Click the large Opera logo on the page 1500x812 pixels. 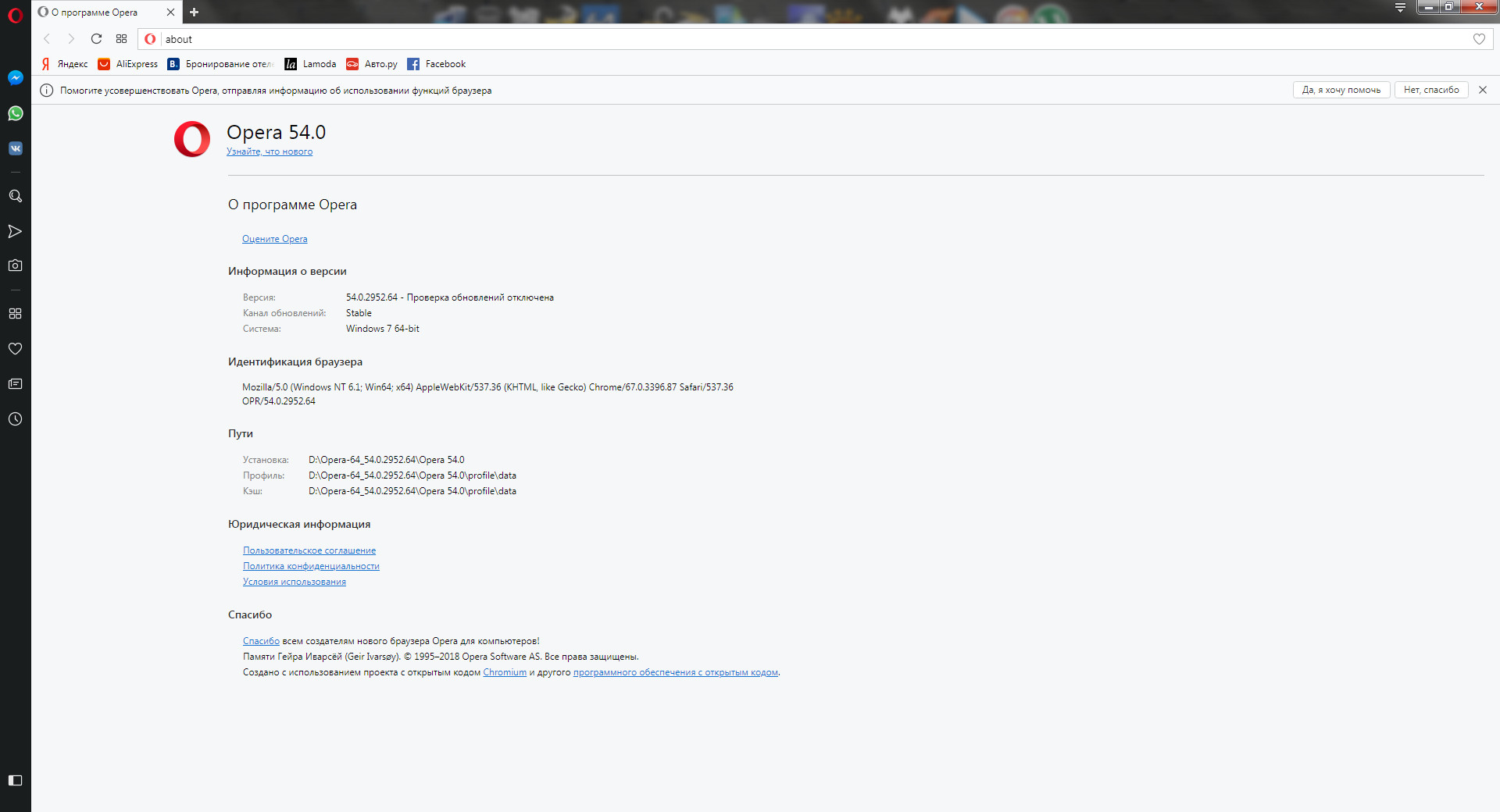[192, 139]
